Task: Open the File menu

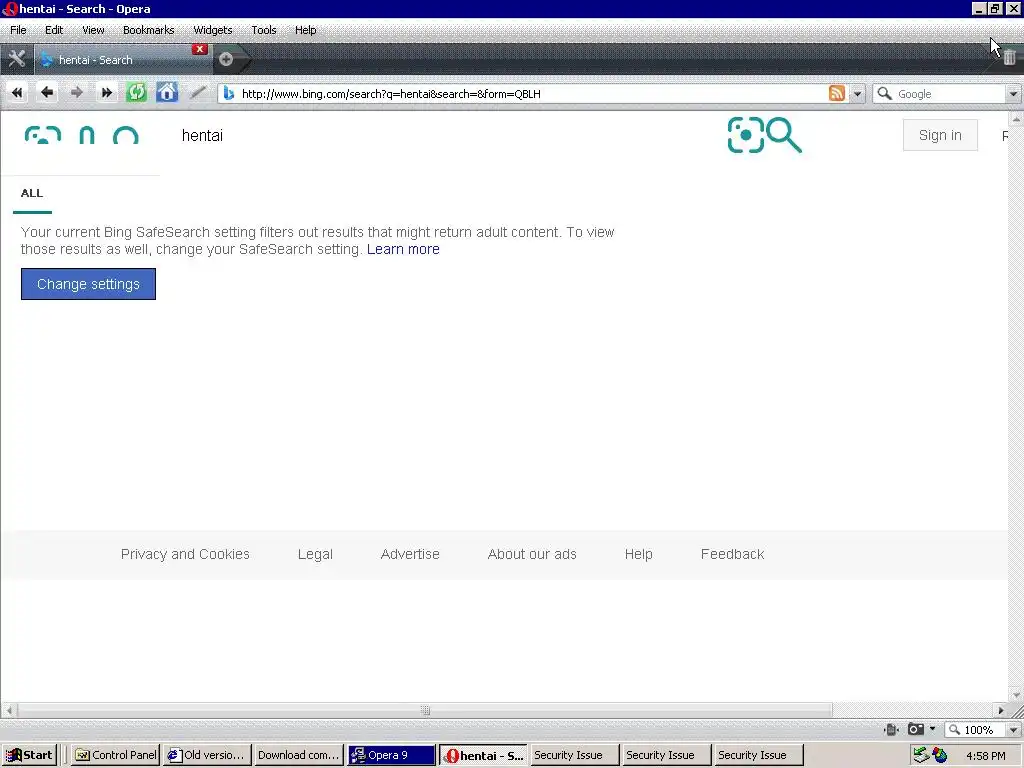Action: click(18, 30)
